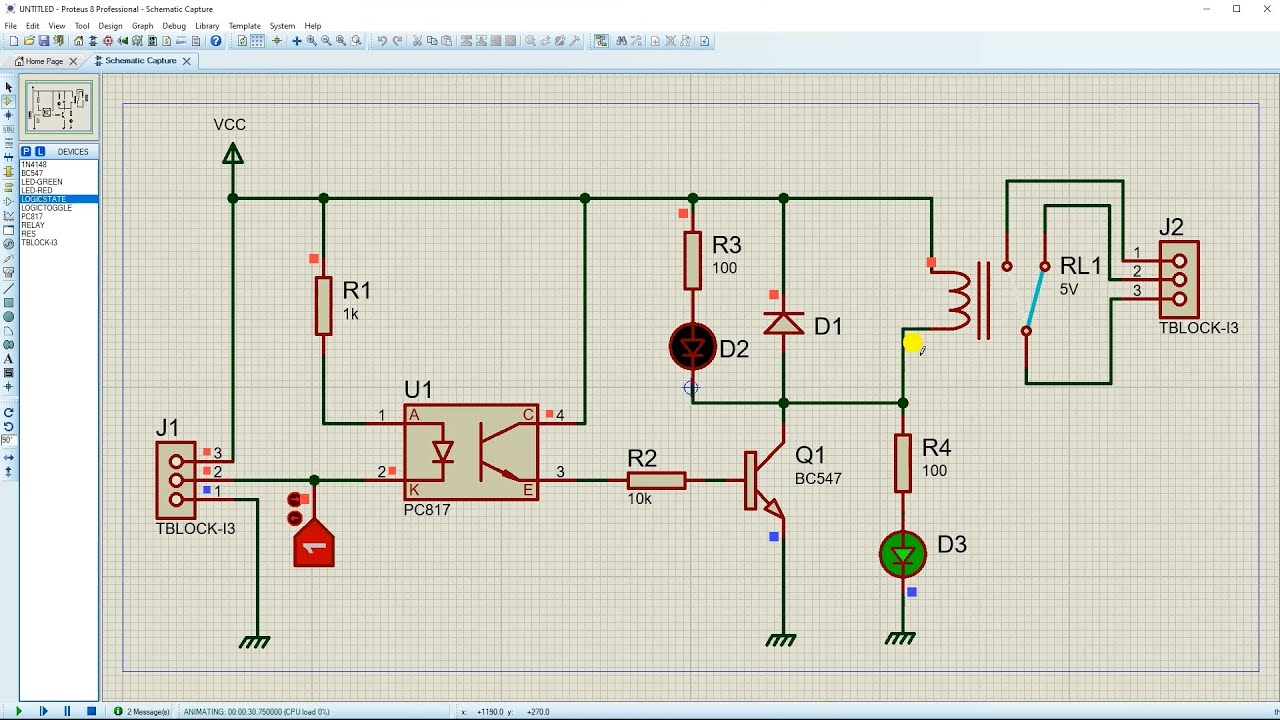Click the Cut scissors icon
1280x720 pixels.
point(418,41)
